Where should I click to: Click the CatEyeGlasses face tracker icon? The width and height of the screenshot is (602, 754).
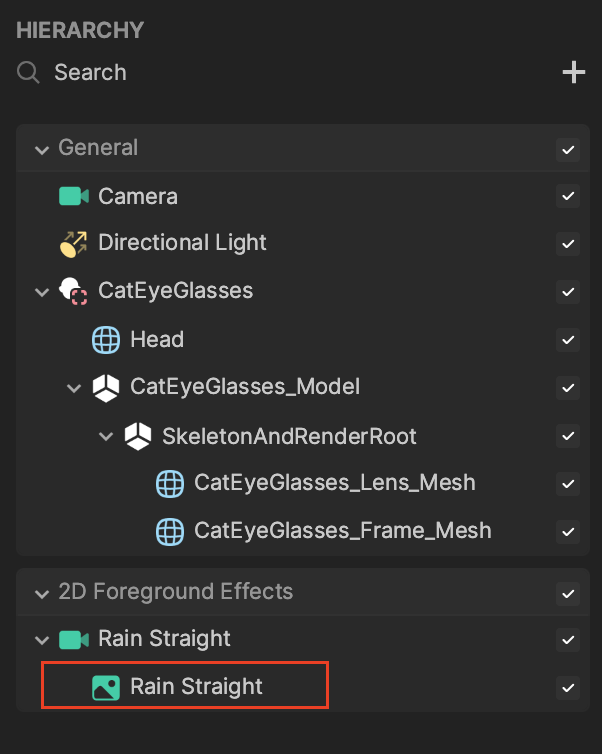[73, 291]
